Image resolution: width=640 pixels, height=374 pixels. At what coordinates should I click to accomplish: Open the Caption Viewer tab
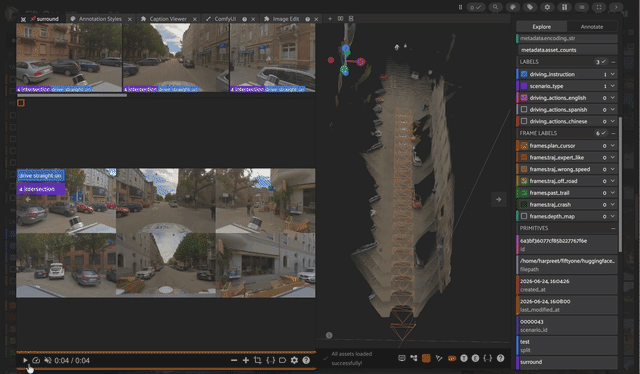pyautogui.click(x=168, y=19)
